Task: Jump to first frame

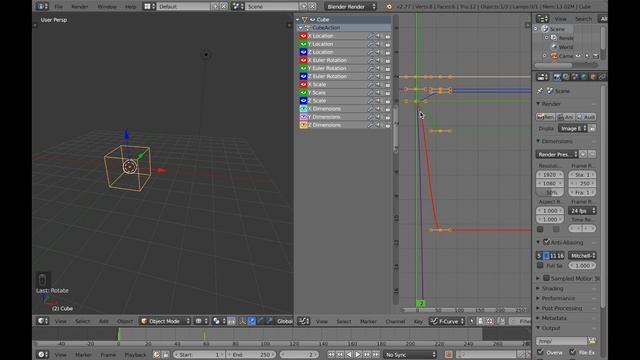Action: point(331,354)
